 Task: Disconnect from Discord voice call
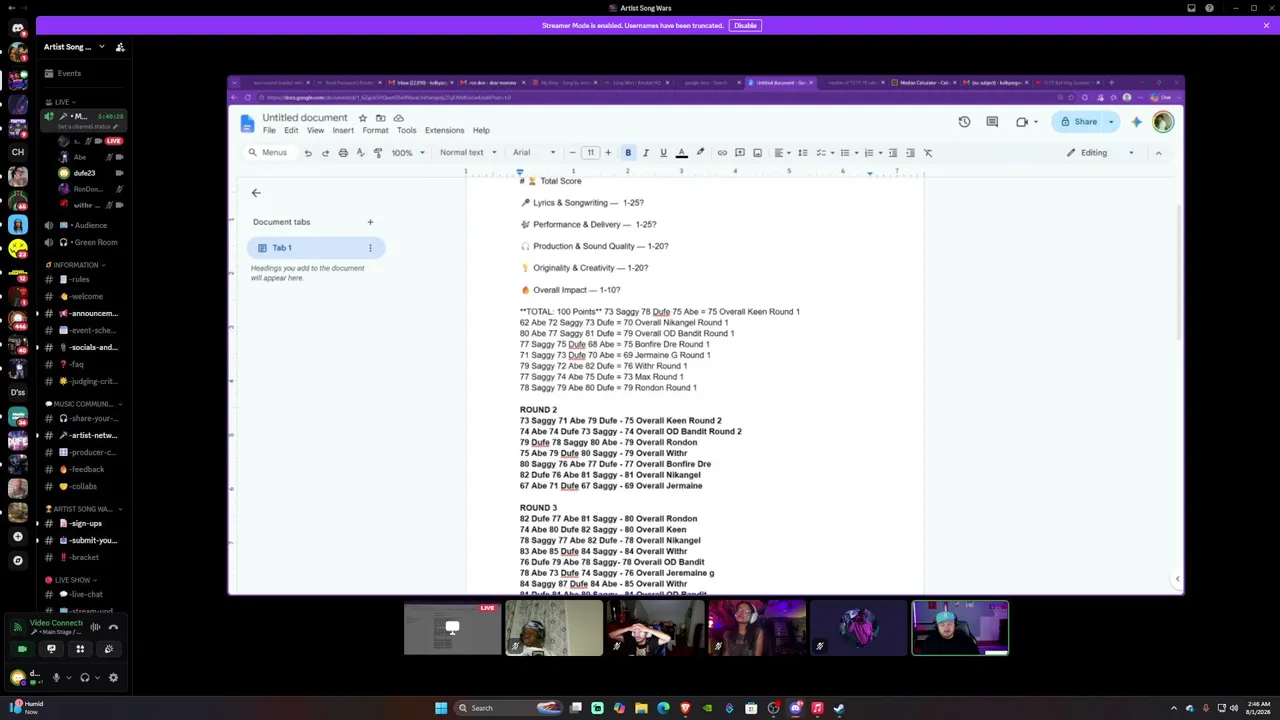(113, 628)
